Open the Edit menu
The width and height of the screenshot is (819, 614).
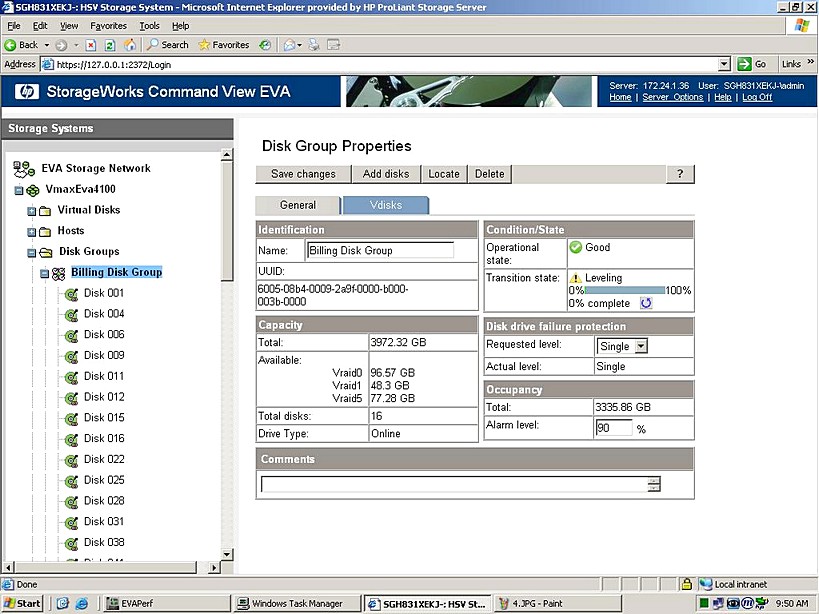pos(40,26)
